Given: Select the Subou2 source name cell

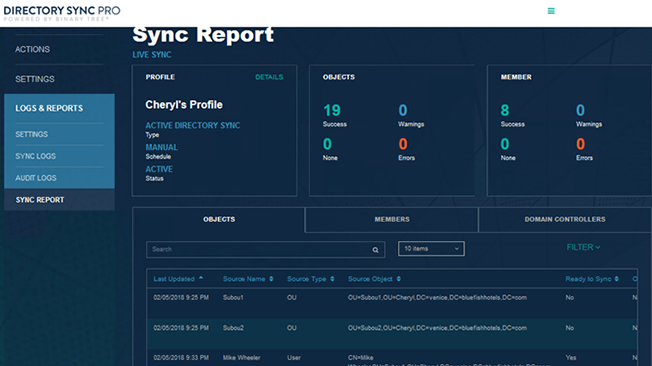Looking at the screenshot, I should tap(233, 328).
